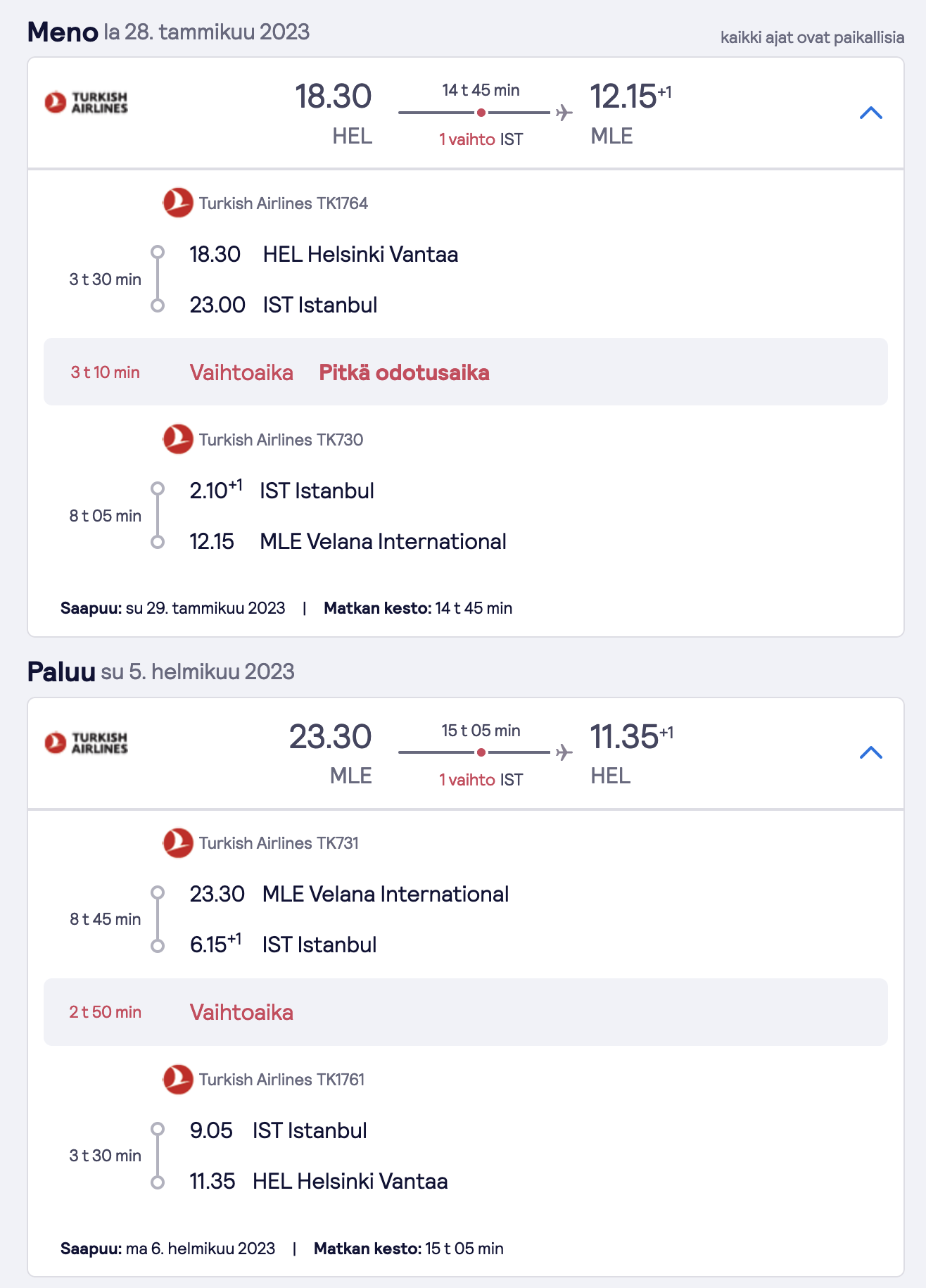Click the '1 vaihto IST' label on outbound flight
The height and width of the screenshot is (1288, 926).
[481, 139]
